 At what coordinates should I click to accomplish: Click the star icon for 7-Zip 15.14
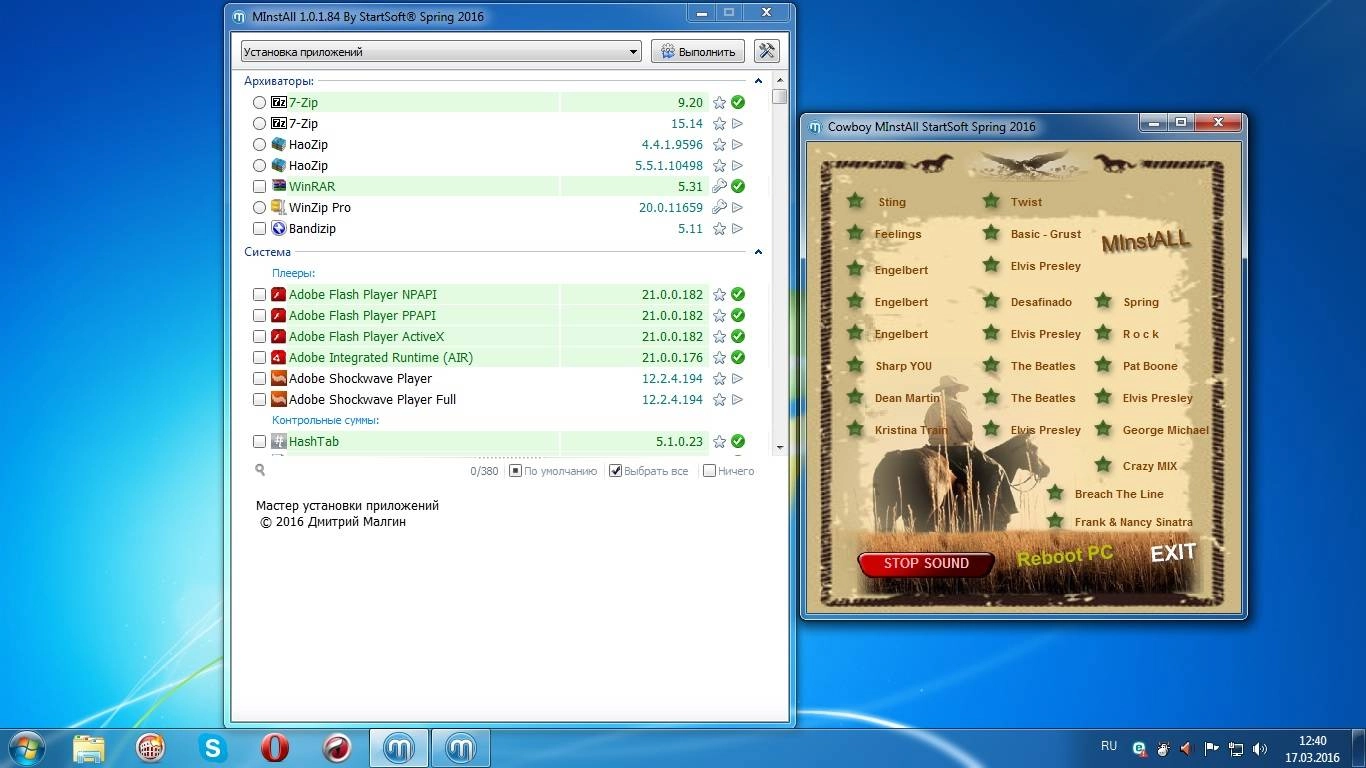click(719, 123)
